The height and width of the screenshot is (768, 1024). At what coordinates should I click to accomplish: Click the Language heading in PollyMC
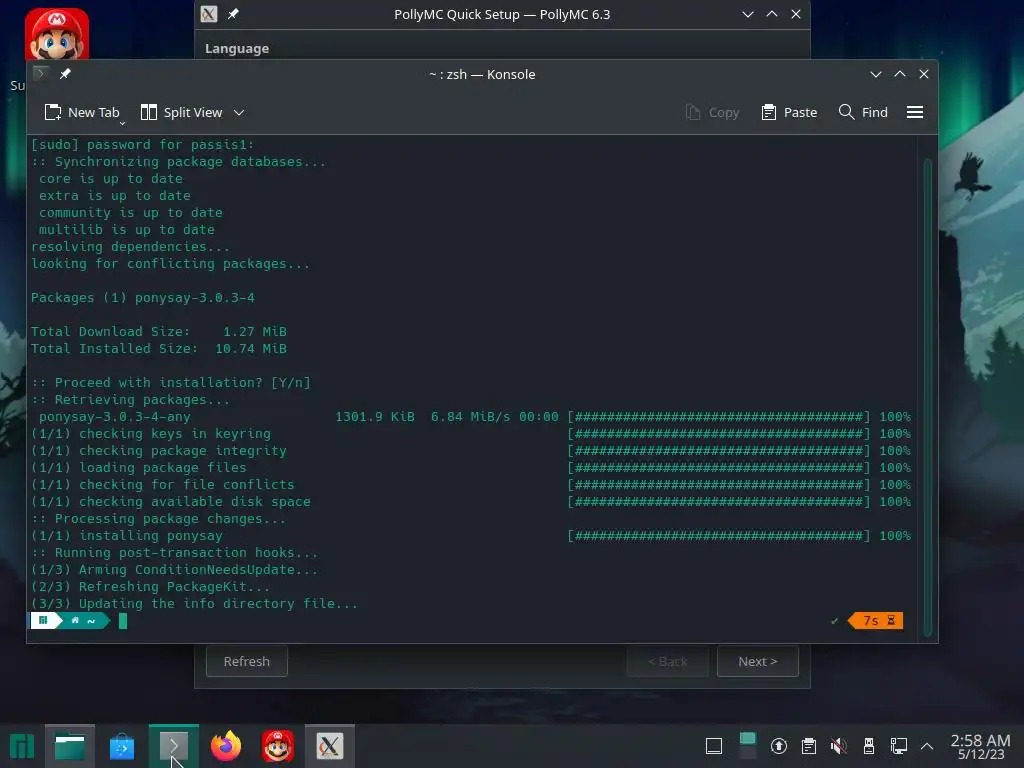[x=237, y=48]
